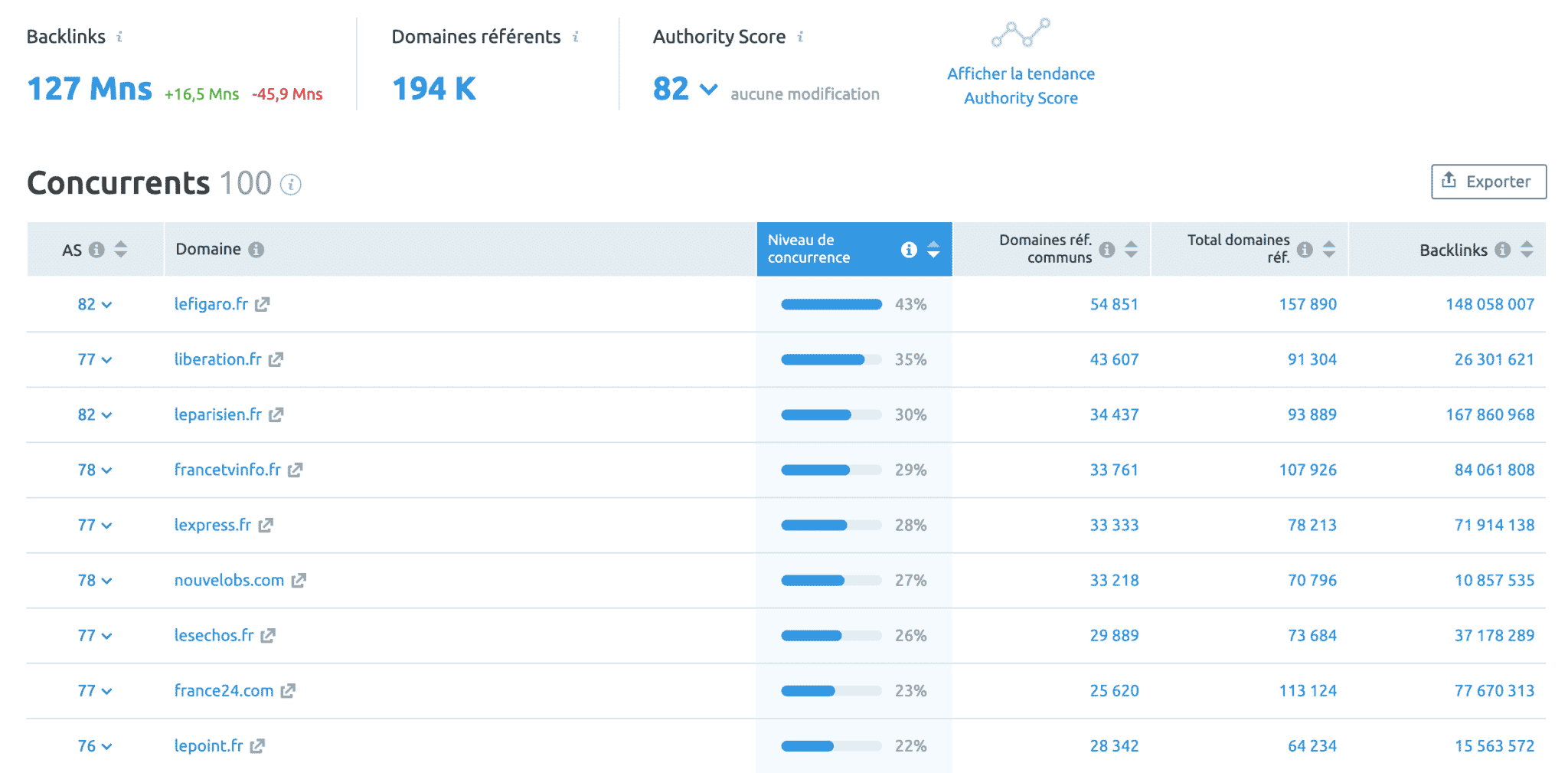Open the nouvelobs.com domain link
Screen dimensions: 1568x773
coord(229,581)
